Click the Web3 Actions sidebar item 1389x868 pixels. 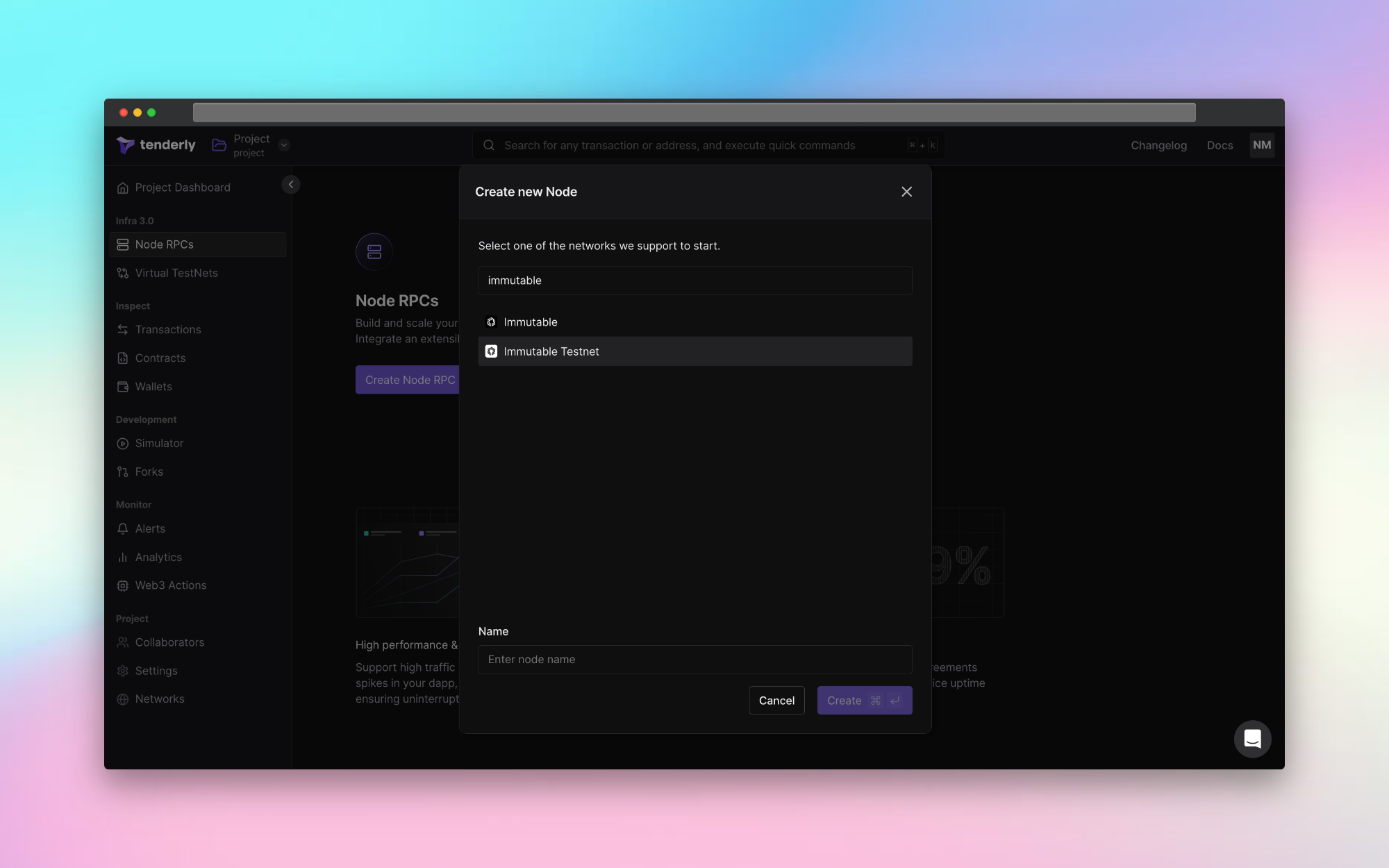pyautogui.click(x=171, y=585)
